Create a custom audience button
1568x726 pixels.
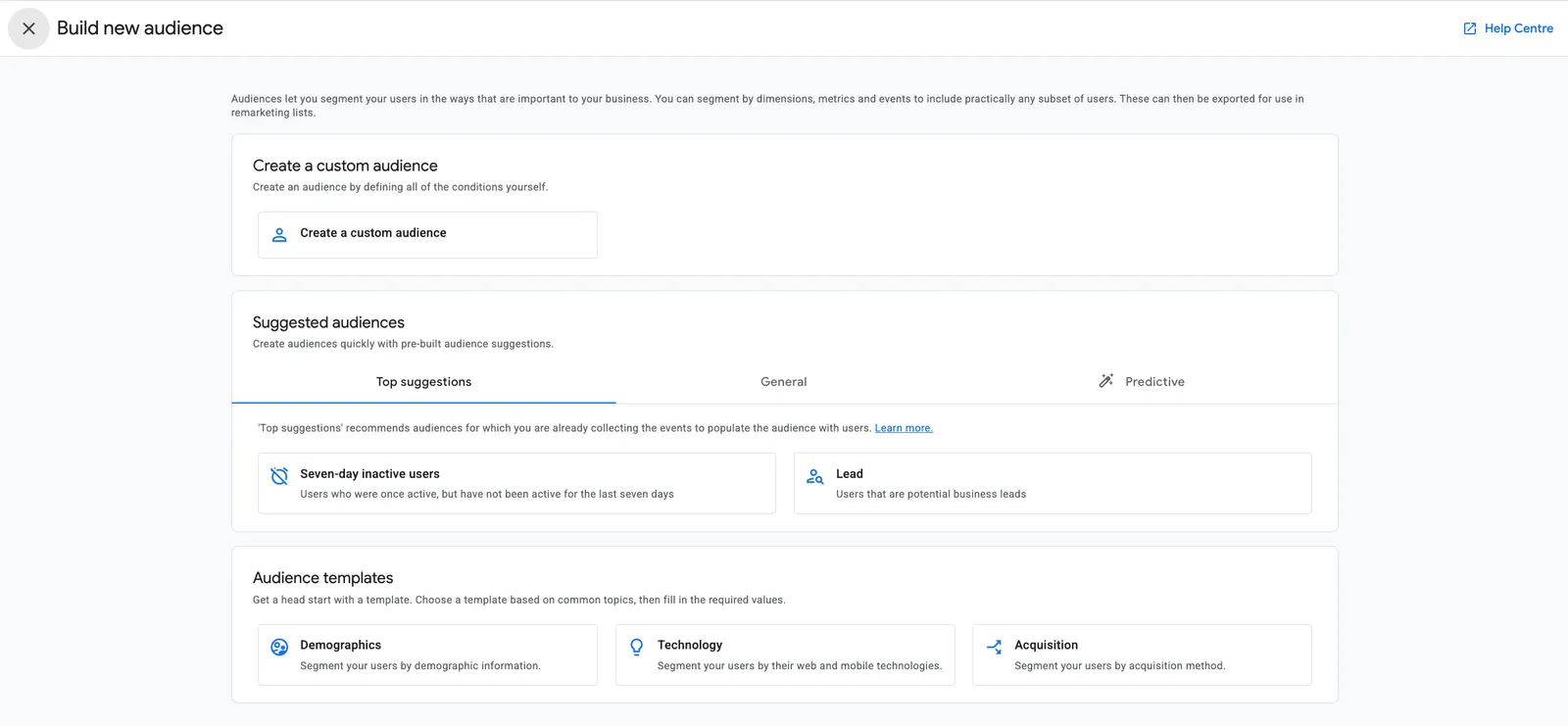(x=427, y=235)
